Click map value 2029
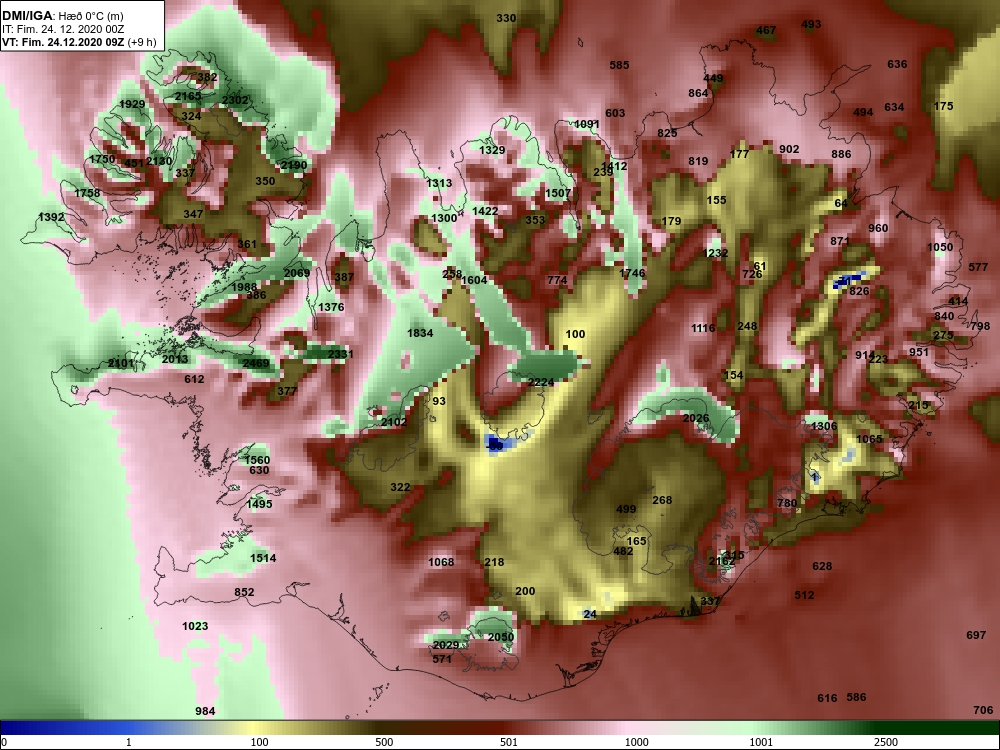Viewport: 1000px width, 750px height. coord(446,645)
